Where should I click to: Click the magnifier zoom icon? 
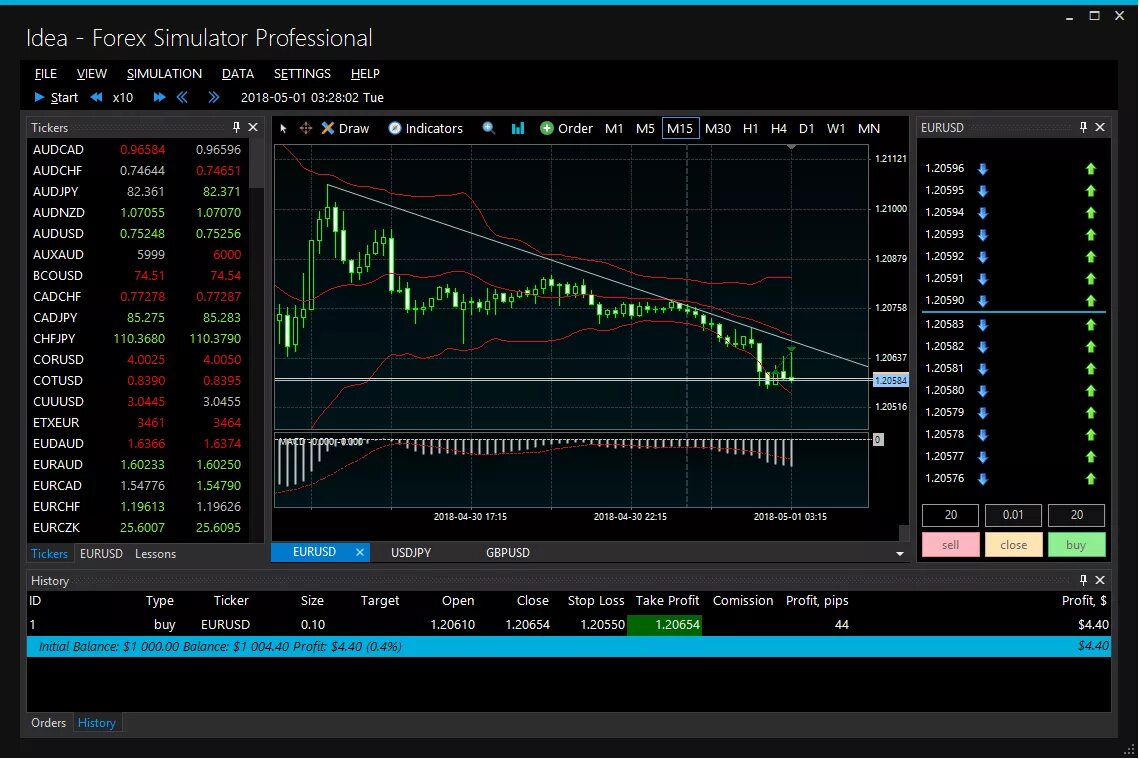(x=489, y=129)
